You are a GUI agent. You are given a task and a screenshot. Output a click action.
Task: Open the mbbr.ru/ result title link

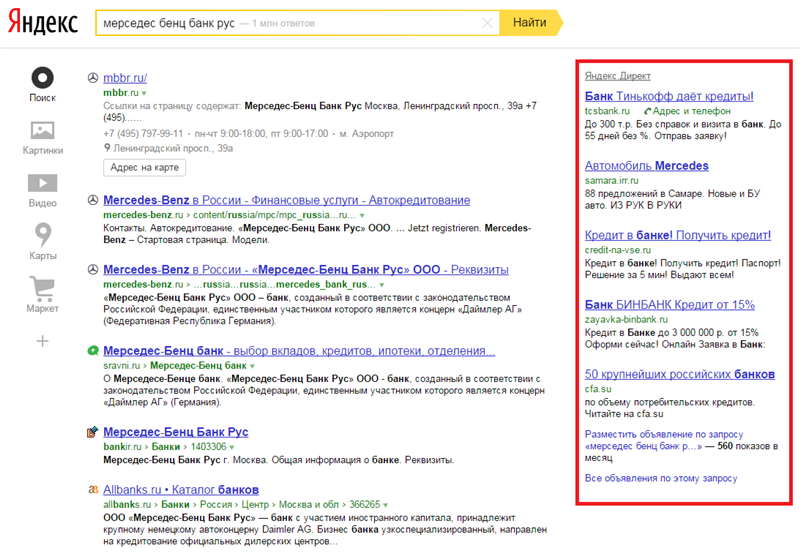(x=125, y=77)
